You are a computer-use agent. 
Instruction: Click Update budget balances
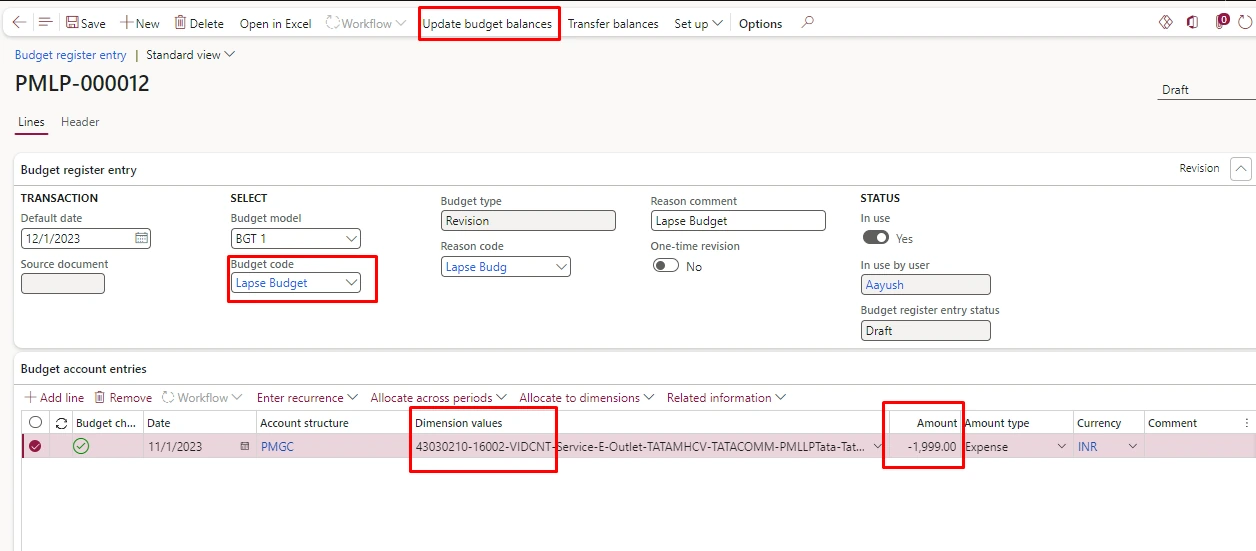pos(487,23)
